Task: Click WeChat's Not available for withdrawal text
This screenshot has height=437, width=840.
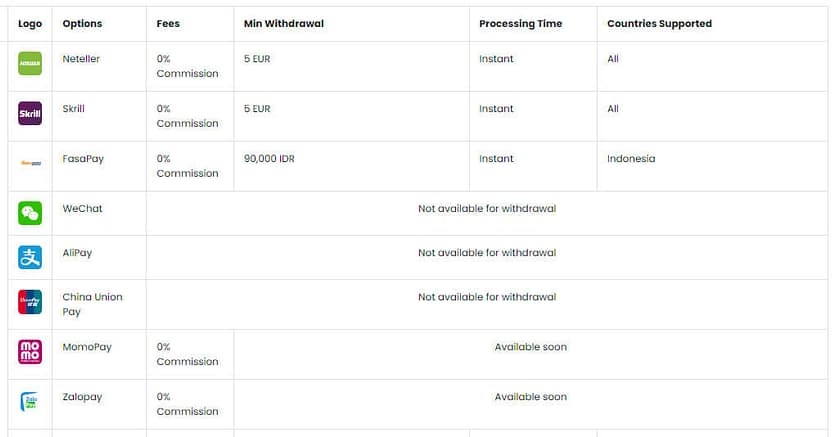Action: 487,209
